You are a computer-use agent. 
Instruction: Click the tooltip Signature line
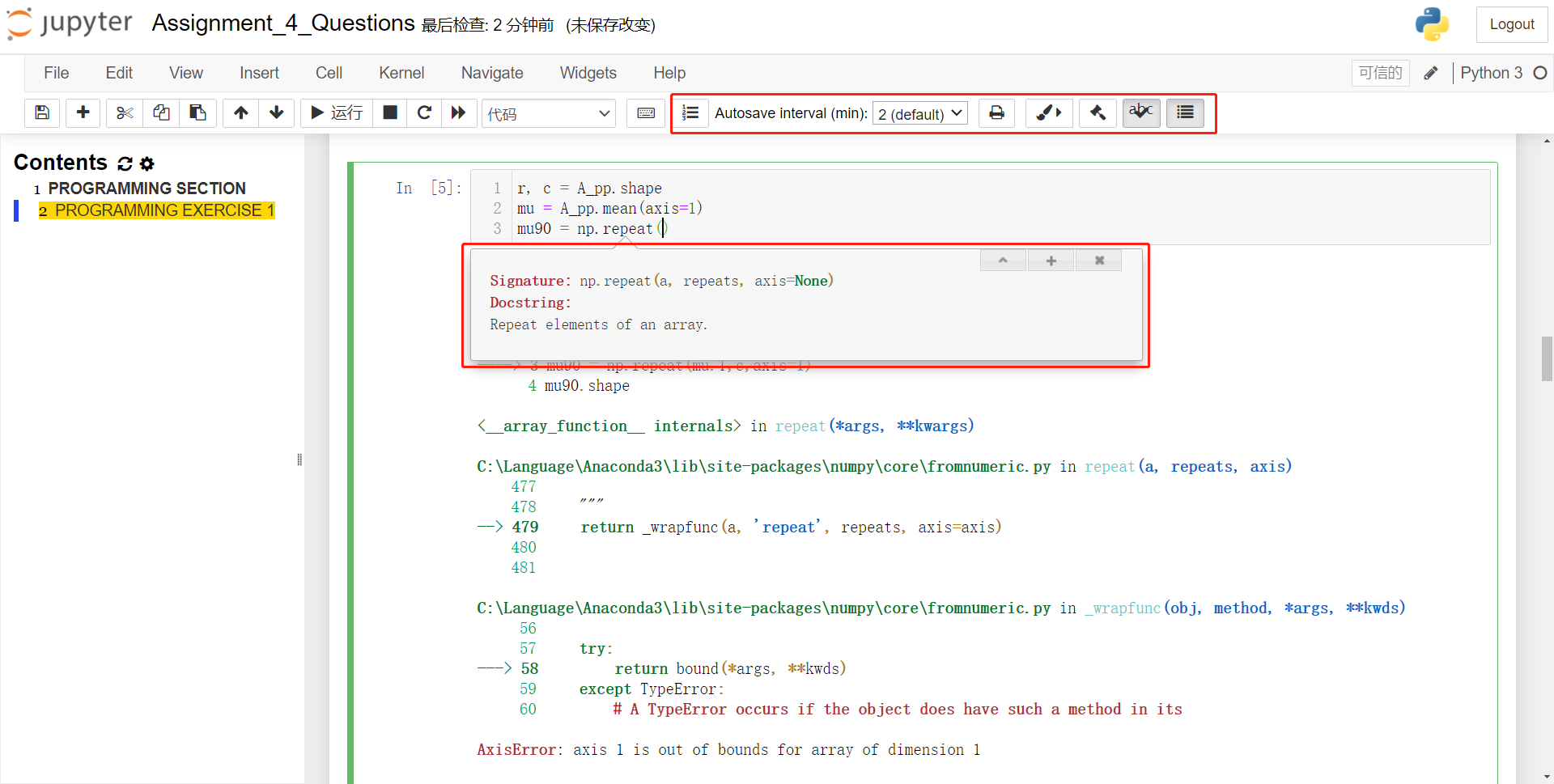(x=661, y=281)
